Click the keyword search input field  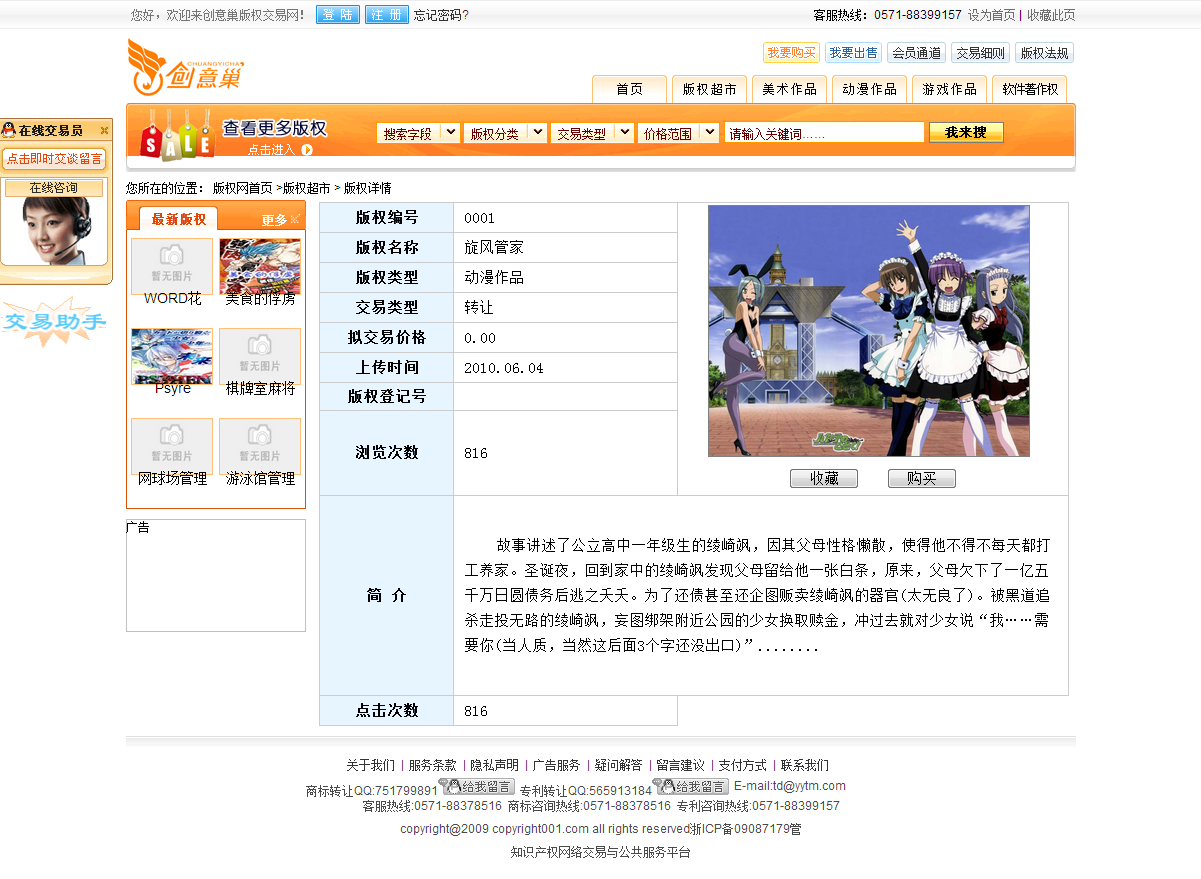tap(824, 133)
